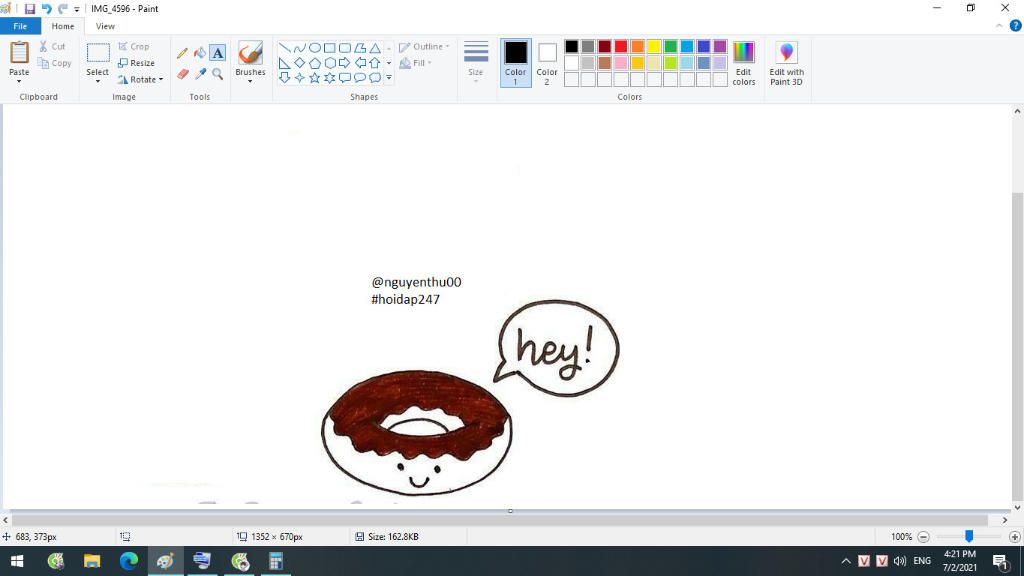Choose the Oval shape
The height and width of the screenshot is (576, 1024).
point(314,48)
